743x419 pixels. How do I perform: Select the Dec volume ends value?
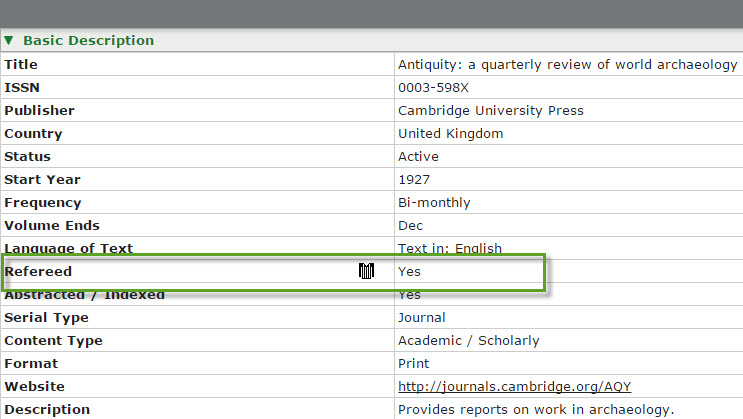[x=410, y=226]
